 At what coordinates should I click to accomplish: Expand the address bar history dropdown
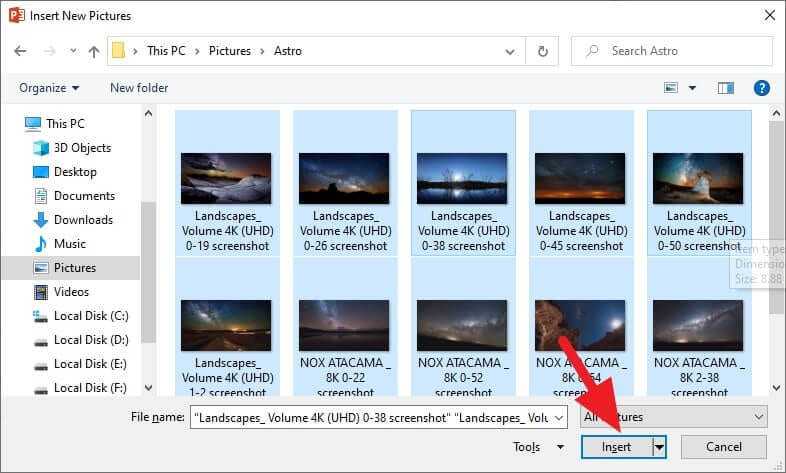[x=510, y=51]
